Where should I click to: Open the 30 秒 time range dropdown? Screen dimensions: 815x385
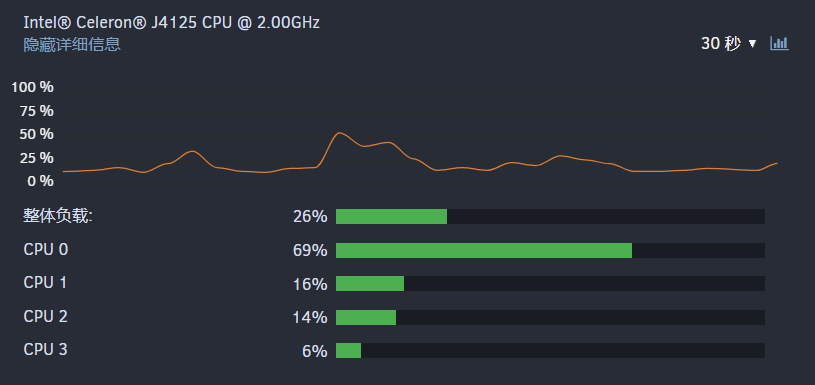(x=729, y=44)
